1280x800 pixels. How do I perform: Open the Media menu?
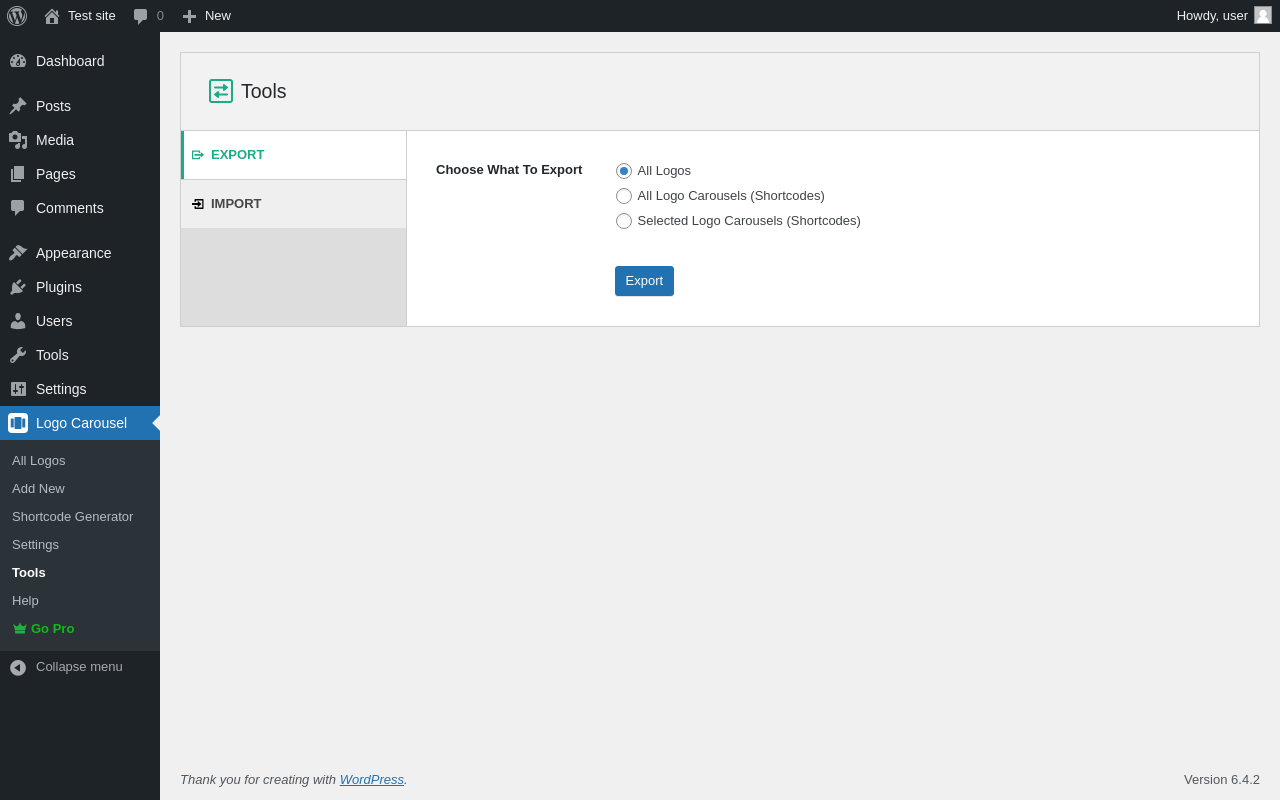tap(80, 140)
